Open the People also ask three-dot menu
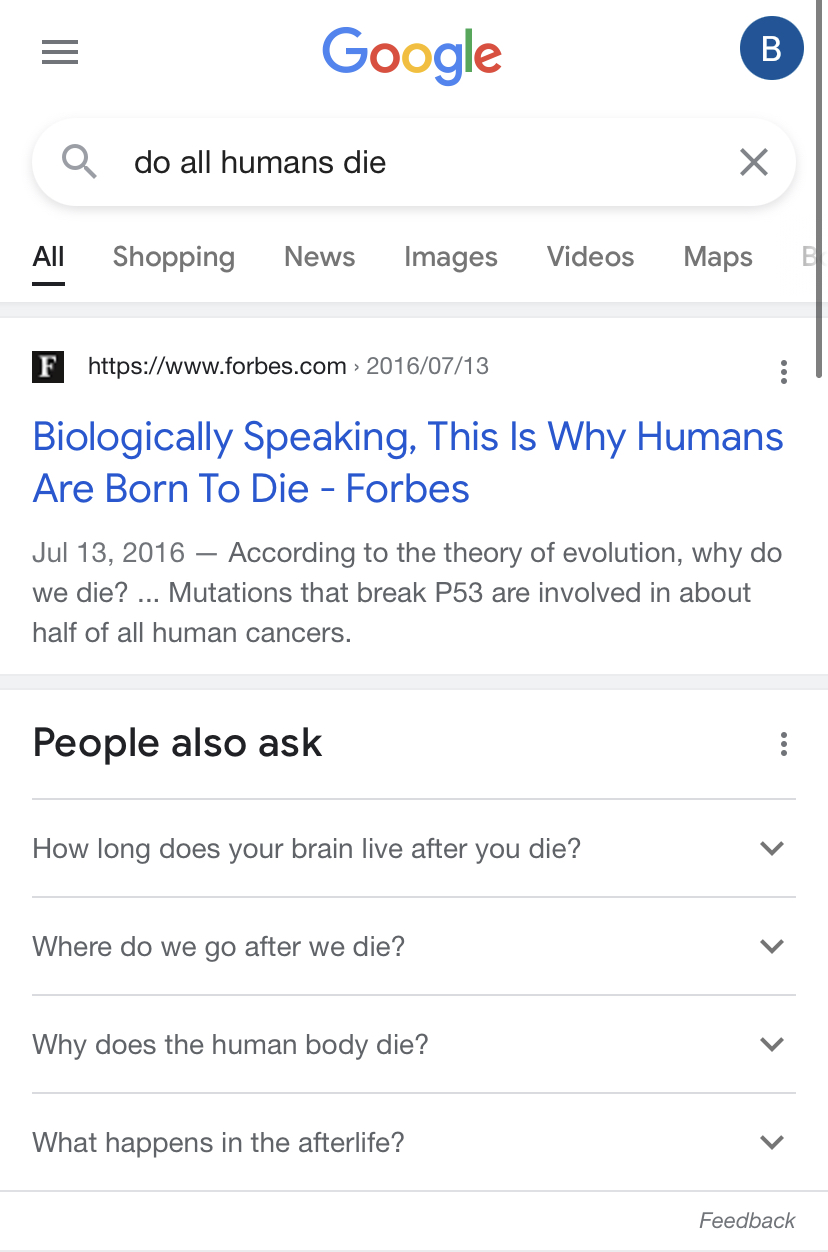 click(x=783, y=744)
